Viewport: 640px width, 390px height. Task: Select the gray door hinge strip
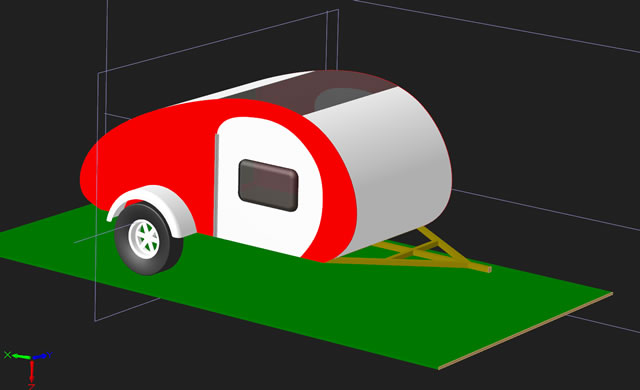(x=216, y=185)
